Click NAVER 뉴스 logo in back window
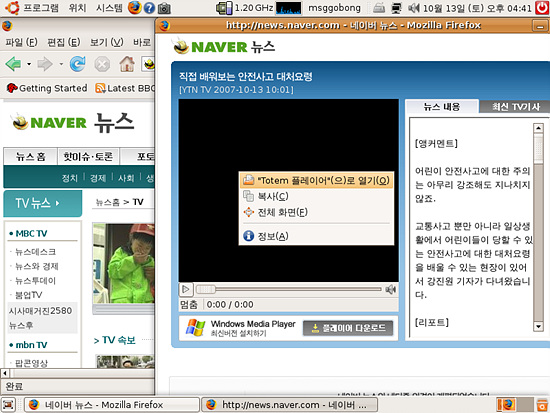The height and width of the screenshot is (413, 550). click(73, 123)
